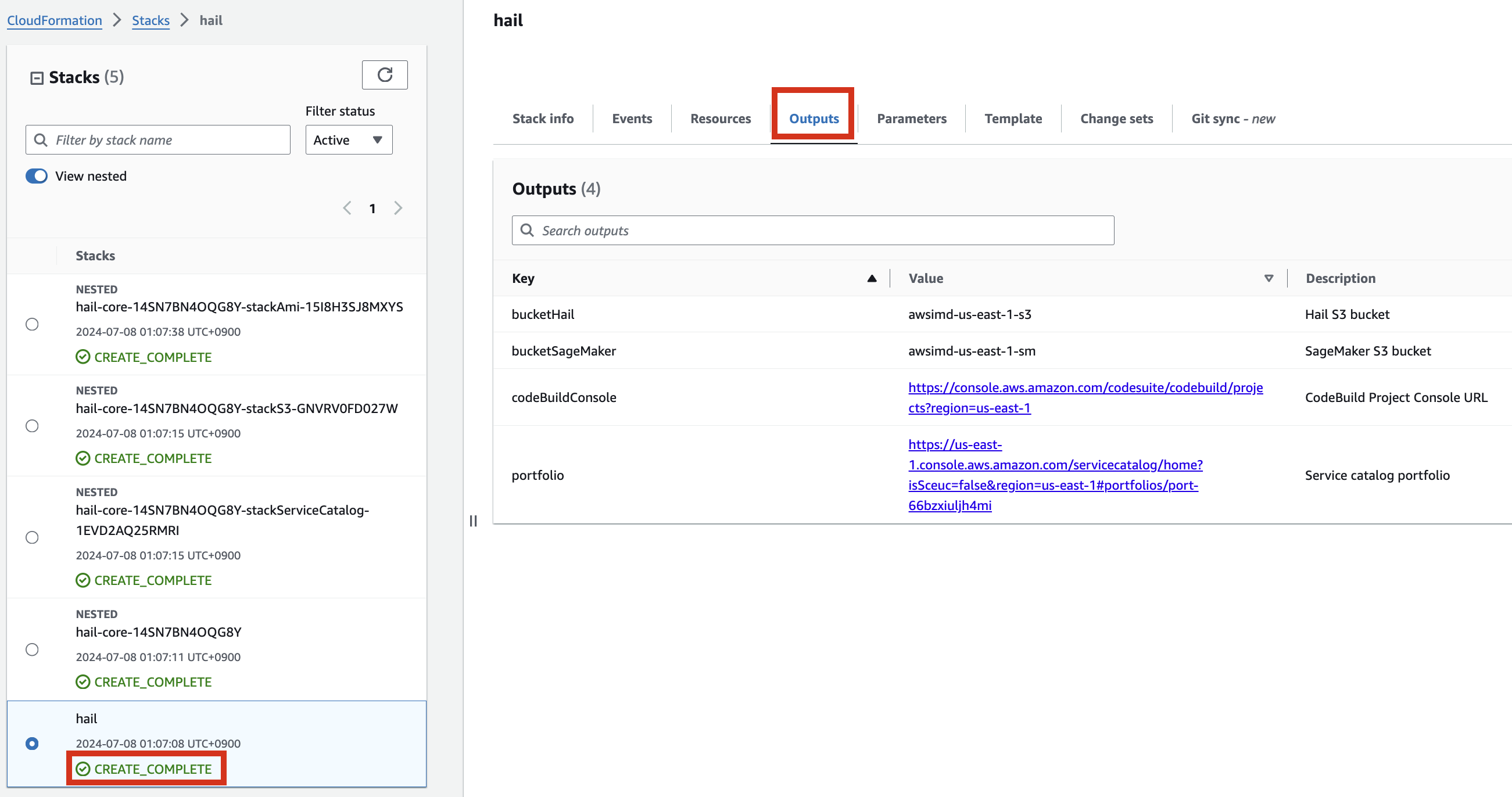Click the search icon in stack filter
The height and width of the screenshot is (797, 1512).
pos(41,140)
